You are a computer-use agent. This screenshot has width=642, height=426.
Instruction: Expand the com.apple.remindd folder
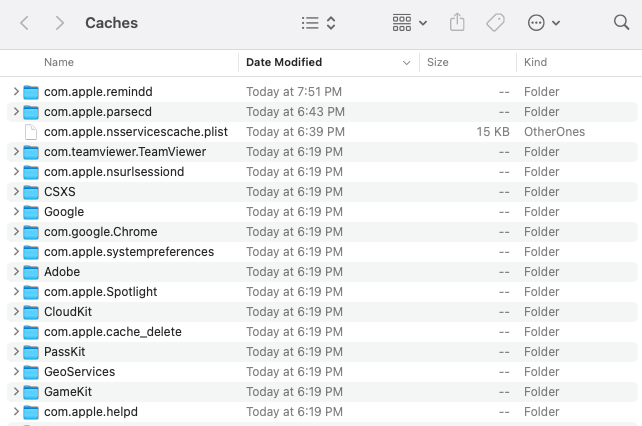point(16,91)
